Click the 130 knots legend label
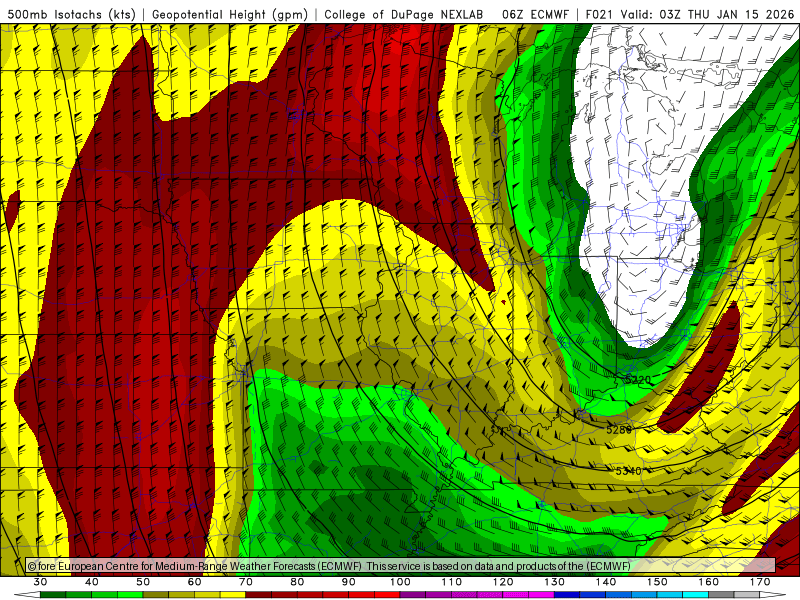 point(555,582)
